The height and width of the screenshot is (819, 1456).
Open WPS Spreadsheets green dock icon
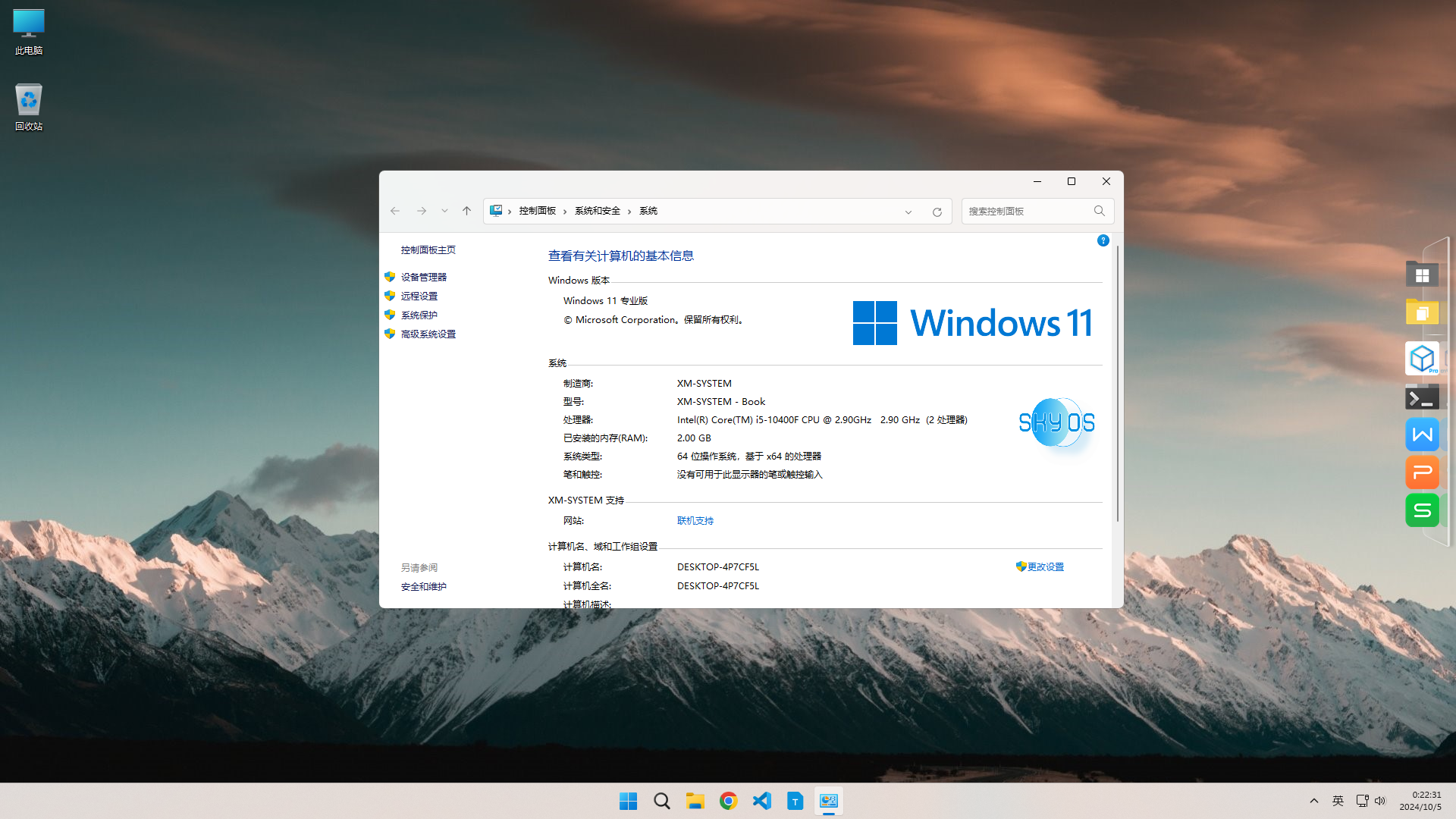pos(1422,510)
